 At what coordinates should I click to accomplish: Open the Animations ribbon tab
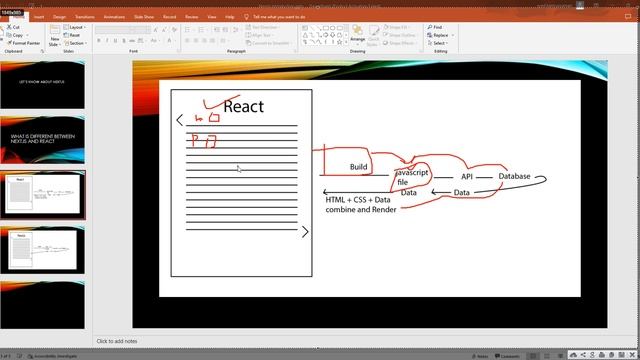click(114, 17)
